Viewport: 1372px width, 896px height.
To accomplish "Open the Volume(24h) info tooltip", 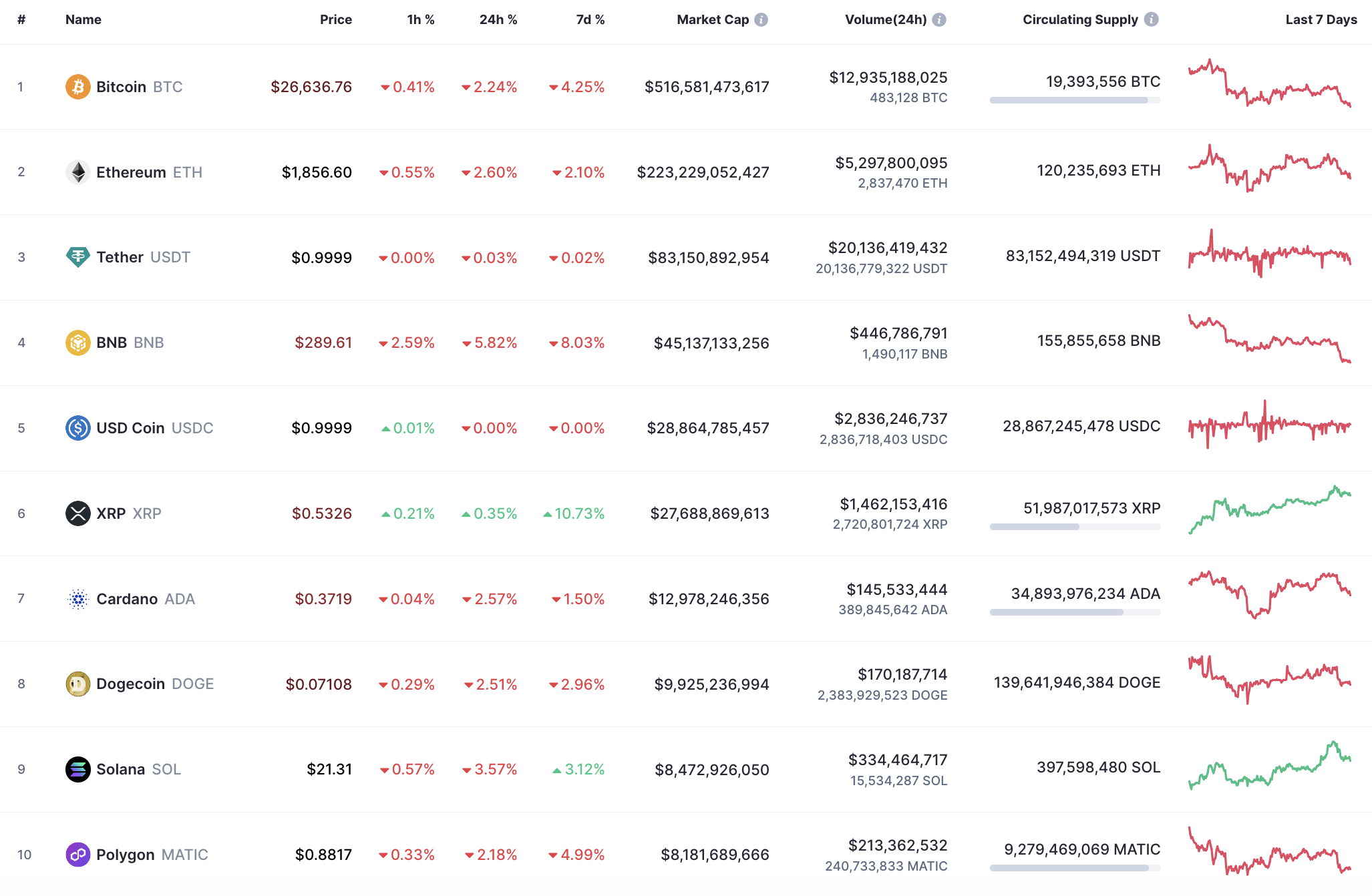I will tap(940, 19).
